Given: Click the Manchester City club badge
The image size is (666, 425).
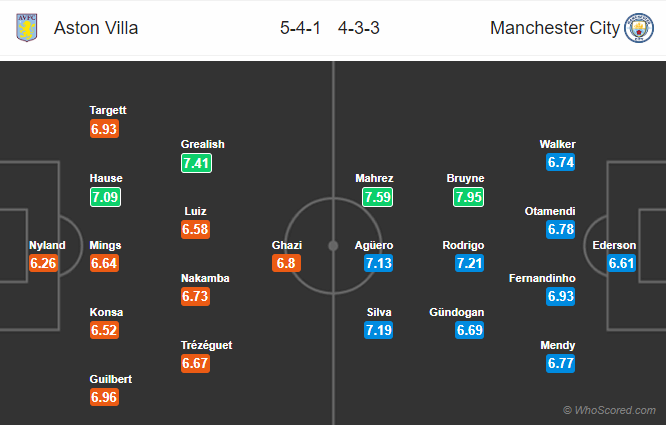Looking at the screenshot, I should point(639,28).
